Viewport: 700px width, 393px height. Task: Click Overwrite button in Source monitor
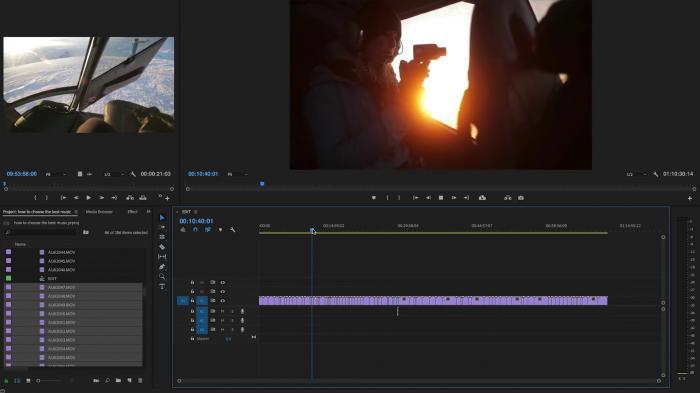click(x=143, y=197)
